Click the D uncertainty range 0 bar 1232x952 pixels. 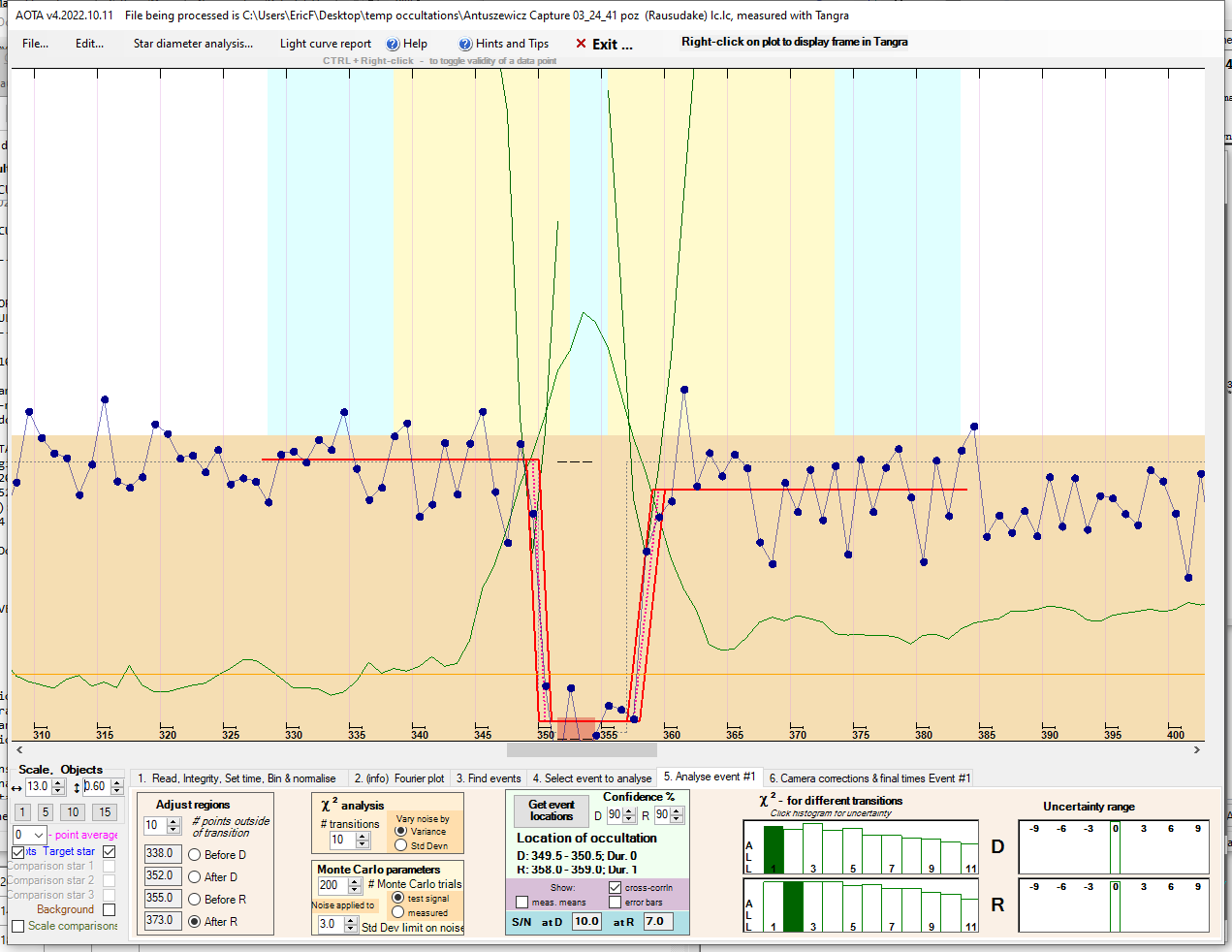pyautogui.click(x=1115, y=847)
